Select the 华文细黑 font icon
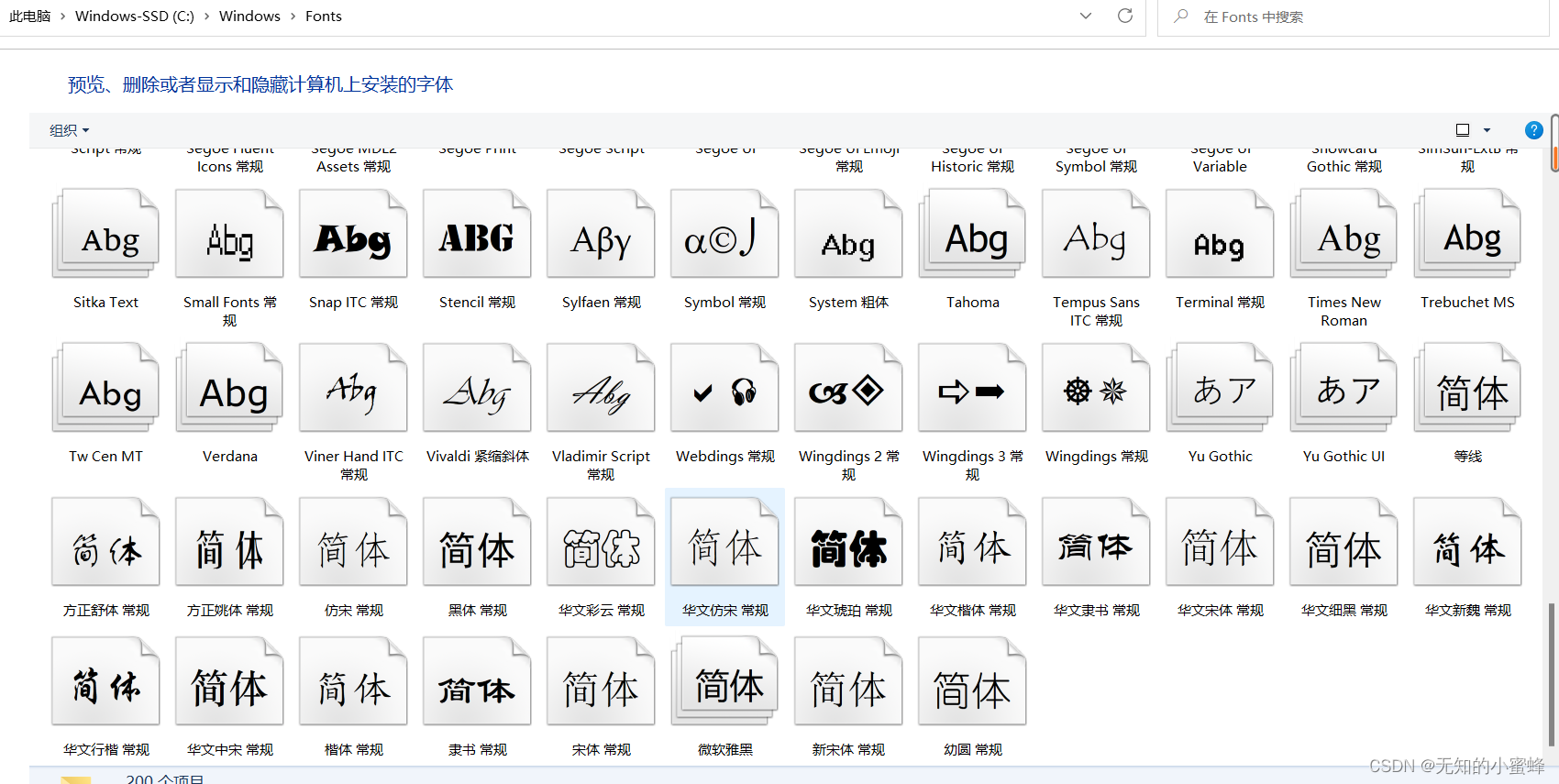The image size is (1559, 784). 1343,542
